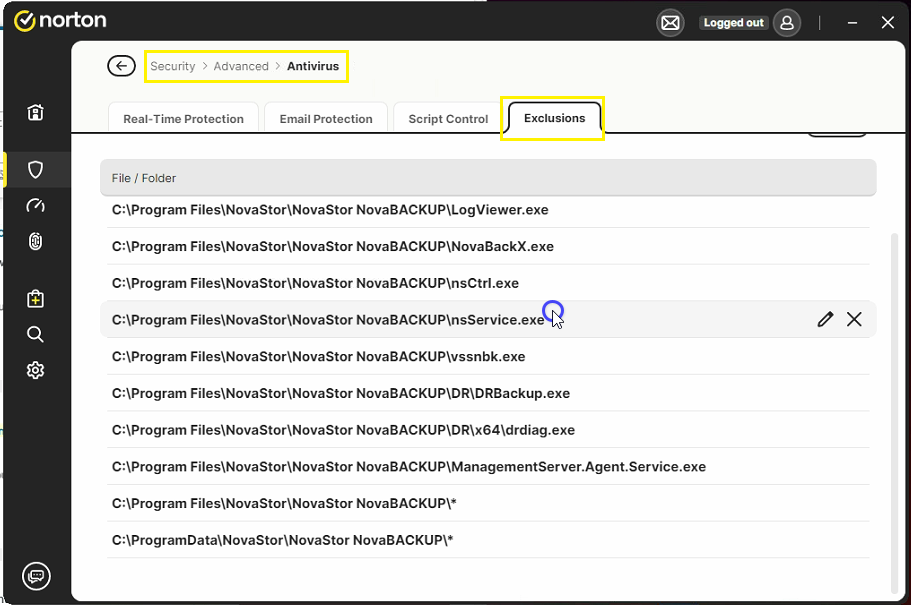The height and width of the screenshot is (605, 911).
Task: Open the clipboard-plus sidebar icon
Action: click(35, 299)
